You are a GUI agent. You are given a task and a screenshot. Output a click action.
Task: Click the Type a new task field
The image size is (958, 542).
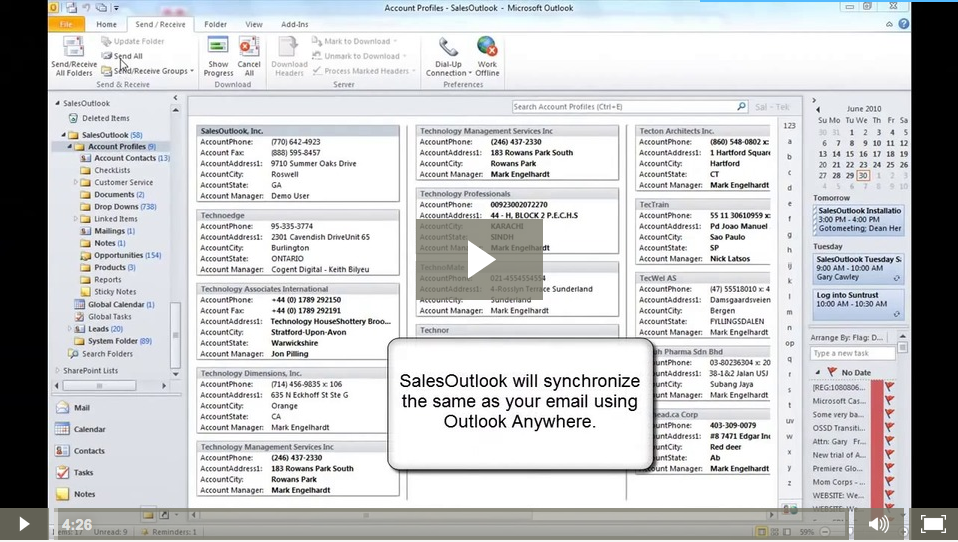pos(852,353)
